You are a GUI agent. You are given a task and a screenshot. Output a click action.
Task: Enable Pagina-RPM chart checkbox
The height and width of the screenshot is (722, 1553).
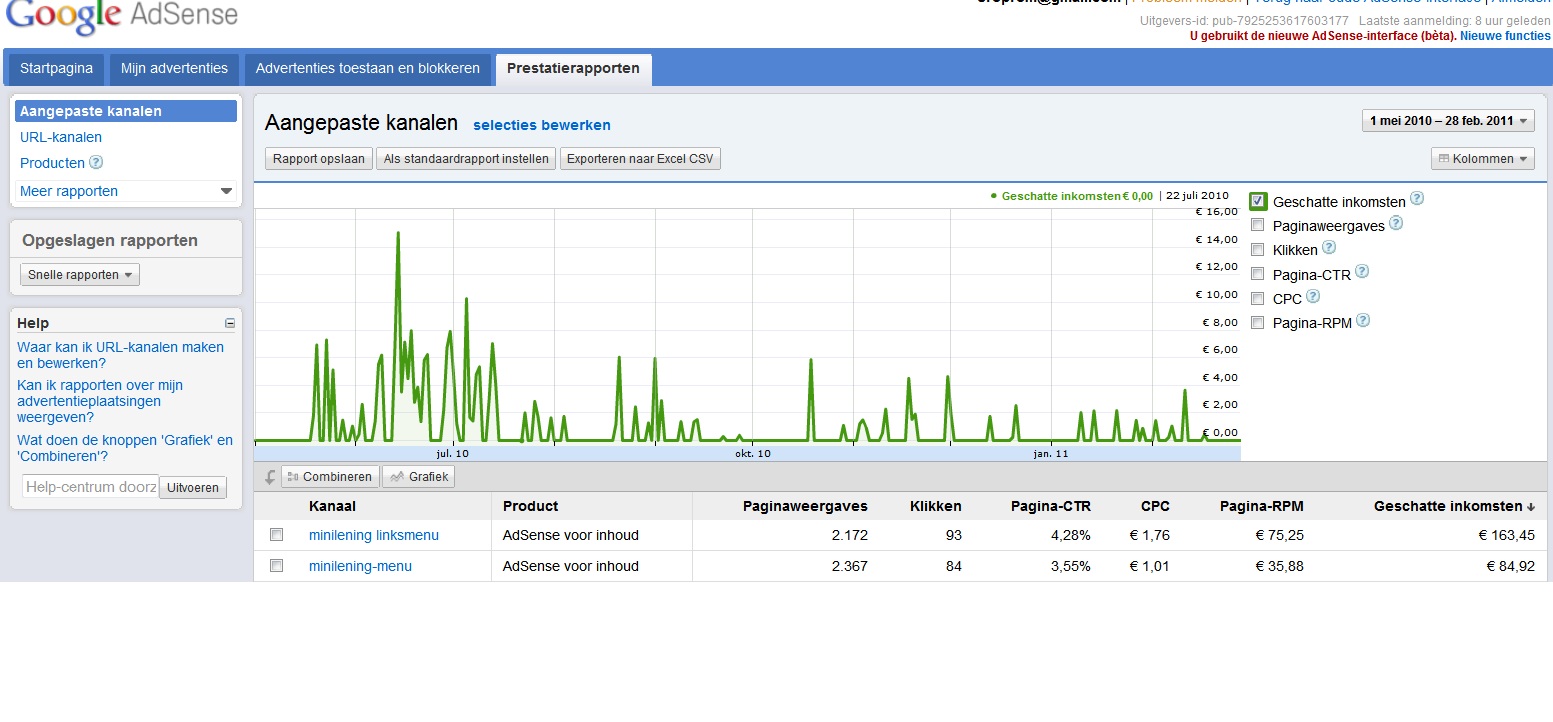point(1258,322)
